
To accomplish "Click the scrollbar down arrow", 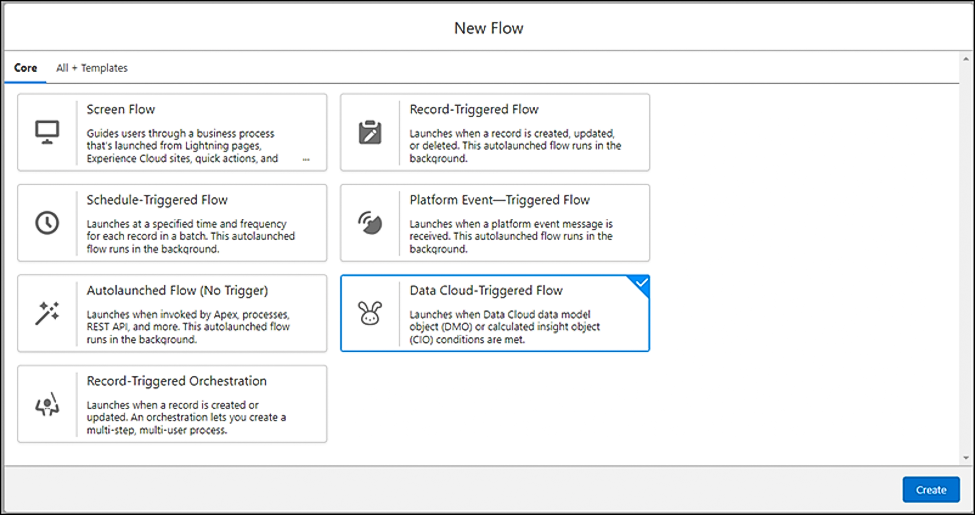I will (x=966, y=458).
